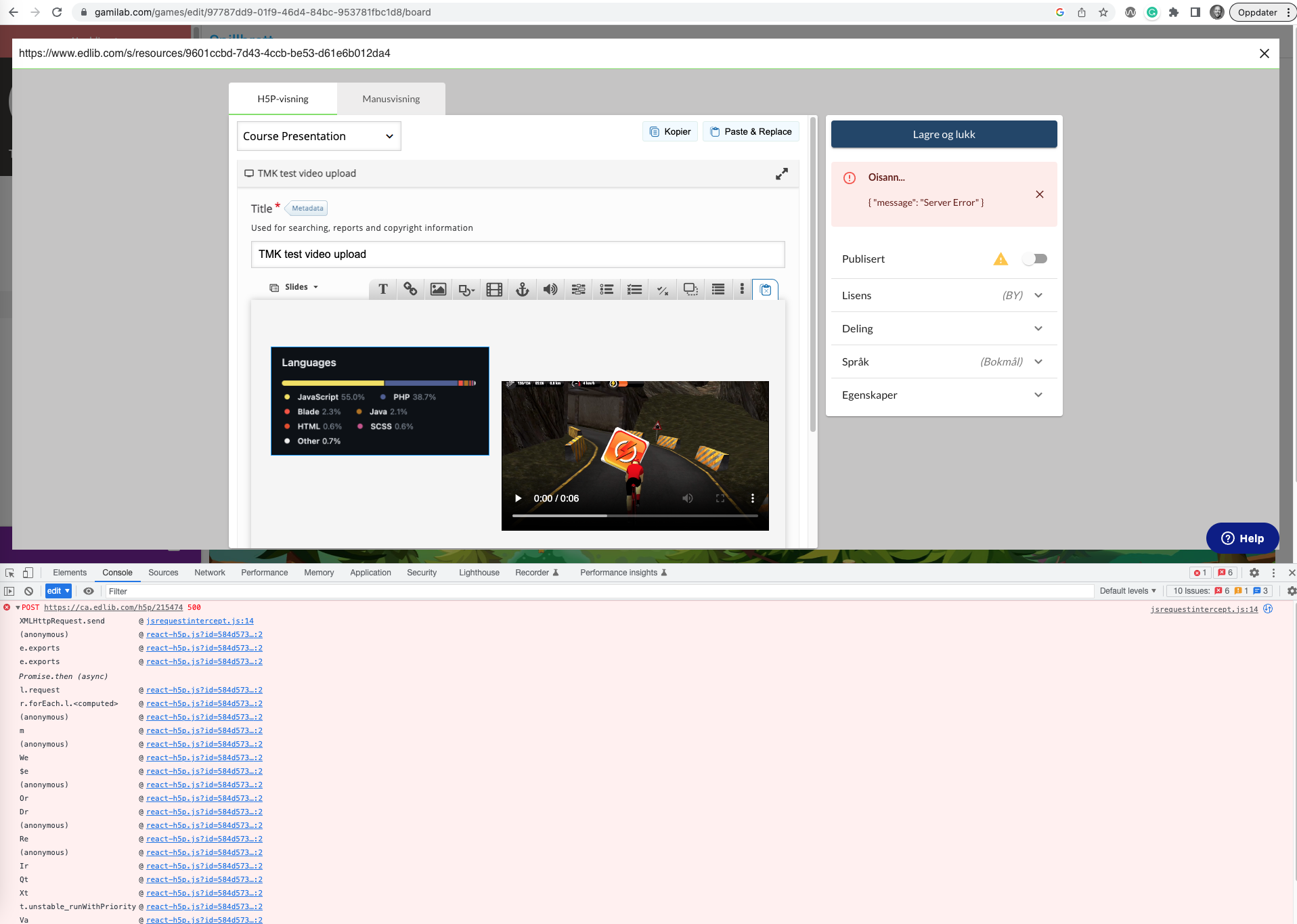Open the Network tab in DevTools
1297x924 pixels.
coord(209,572)
